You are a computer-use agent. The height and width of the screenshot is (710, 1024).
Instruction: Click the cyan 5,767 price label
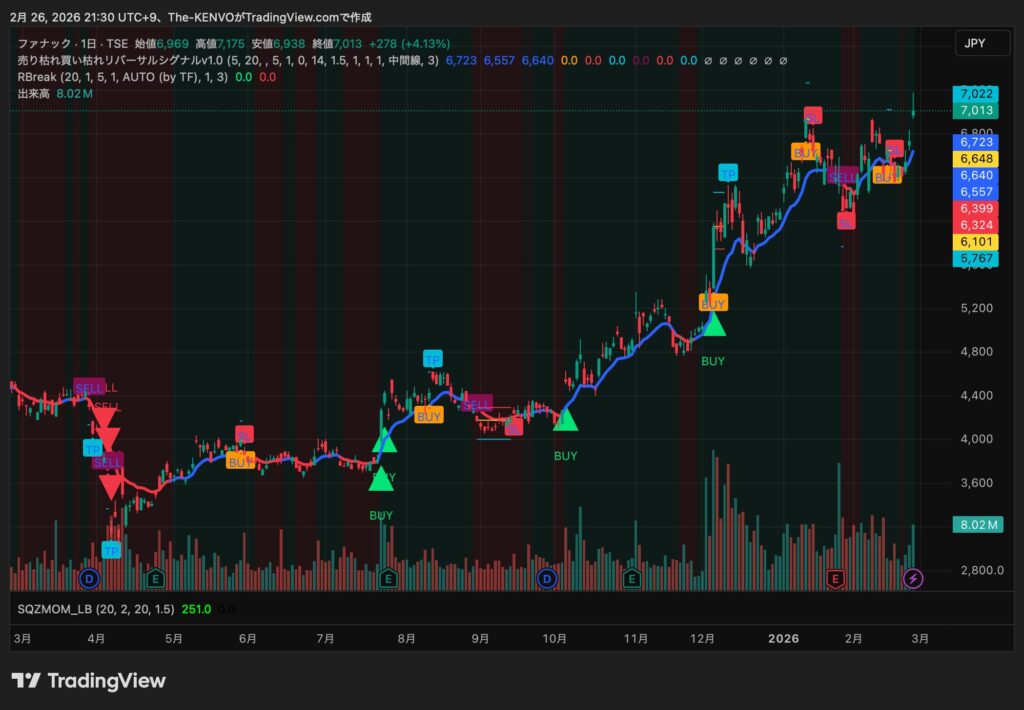[976, 258]
